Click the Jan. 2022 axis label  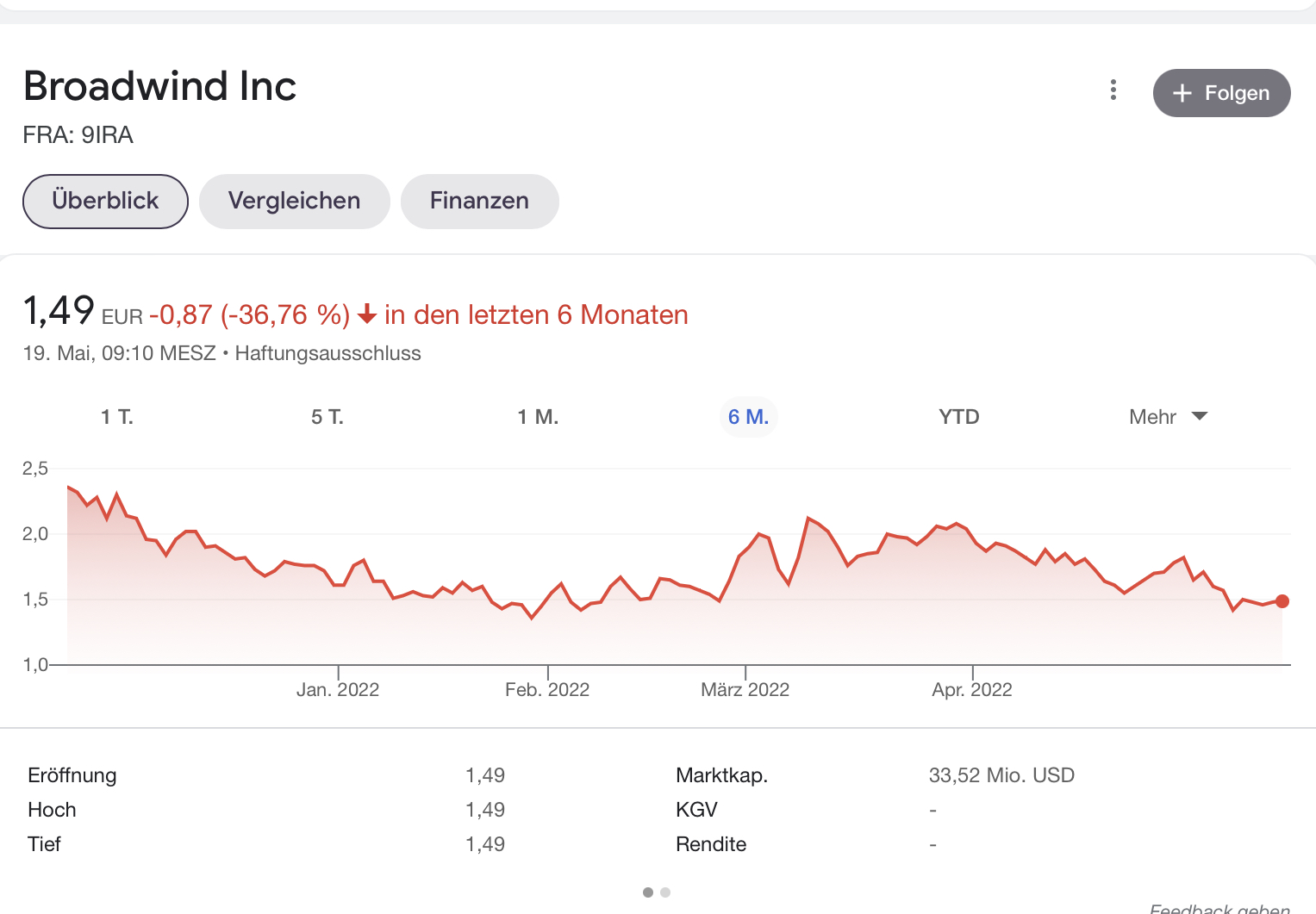coord(338,689)
